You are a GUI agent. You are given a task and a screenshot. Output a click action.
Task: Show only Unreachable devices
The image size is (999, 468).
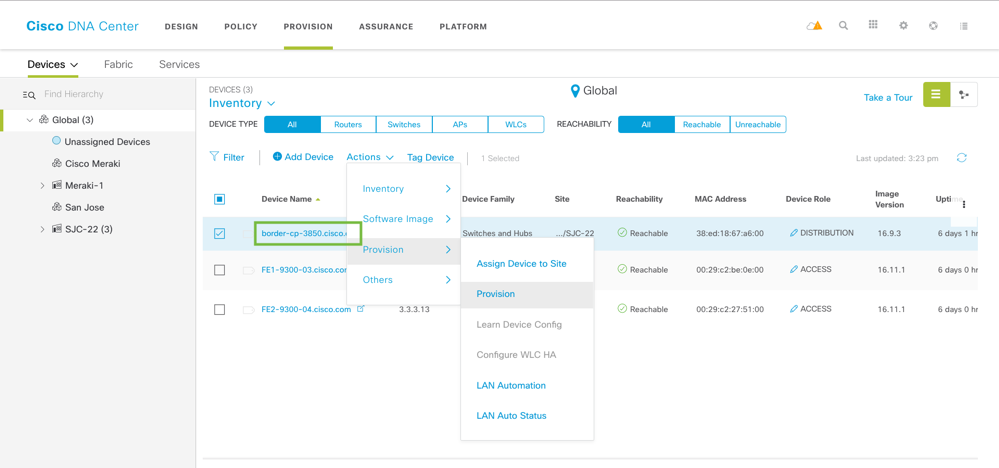click(x=758, y=124)
